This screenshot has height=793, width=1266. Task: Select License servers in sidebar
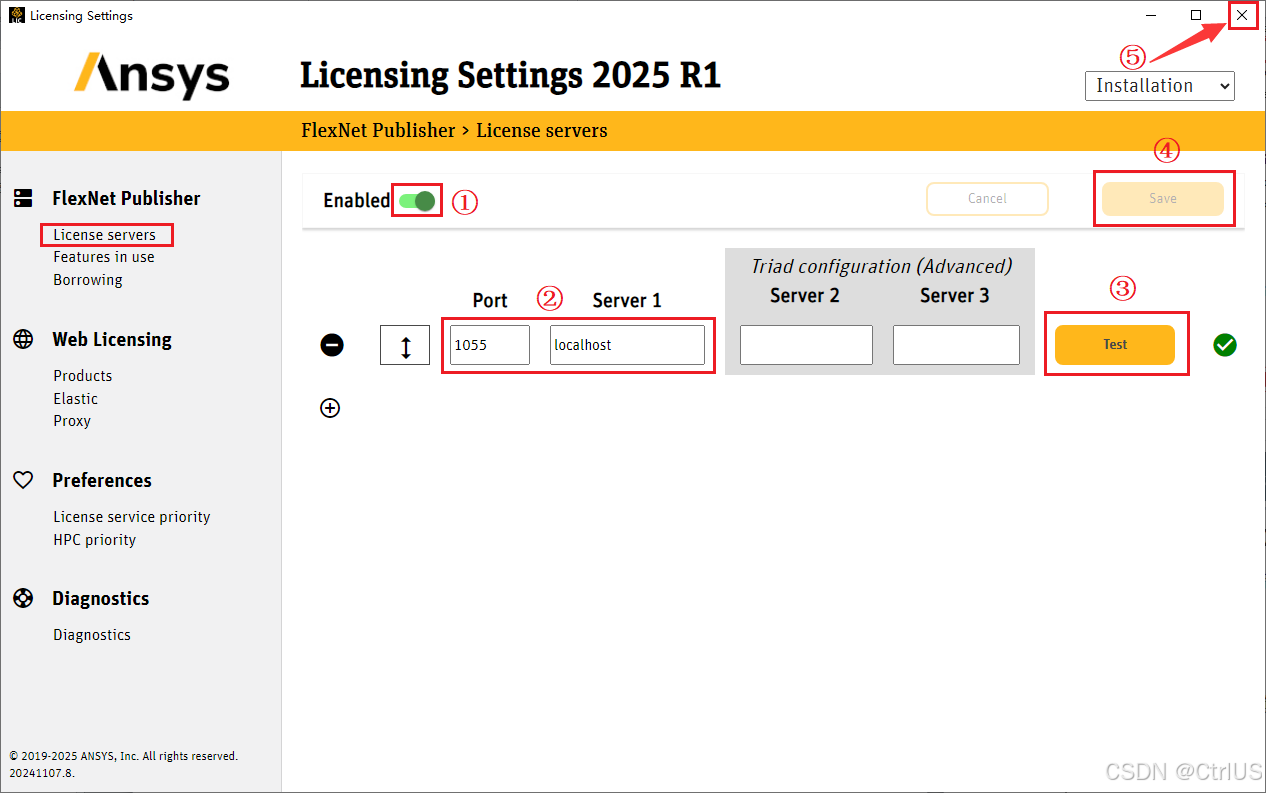[105, 235]
